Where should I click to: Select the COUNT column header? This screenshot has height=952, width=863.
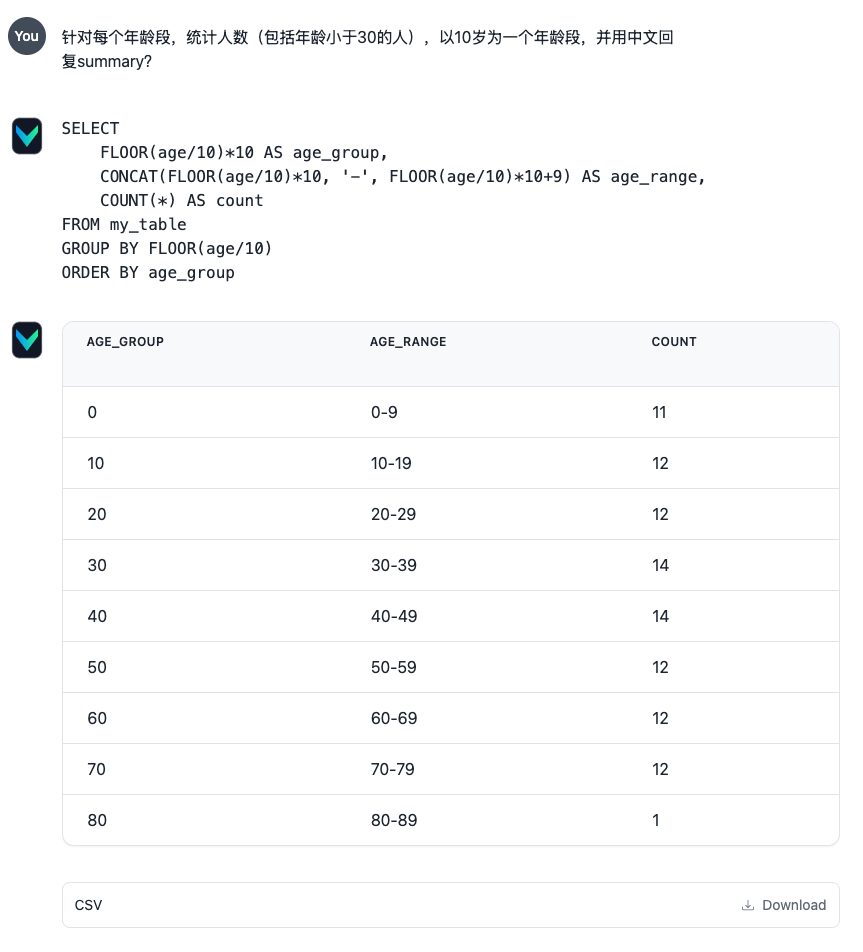point(674,342)
